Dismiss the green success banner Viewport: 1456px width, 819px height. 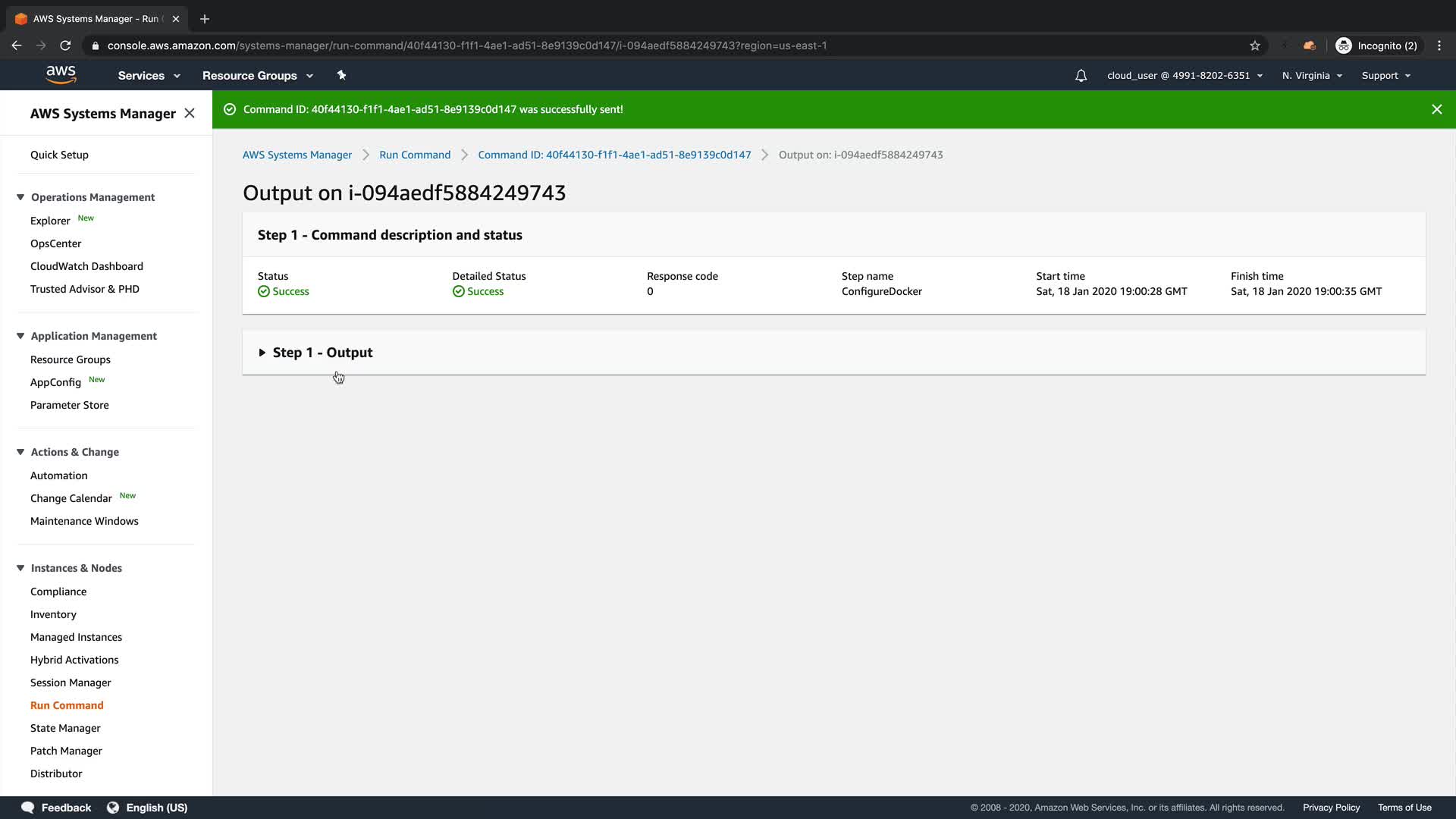(x=1436, y=109)
